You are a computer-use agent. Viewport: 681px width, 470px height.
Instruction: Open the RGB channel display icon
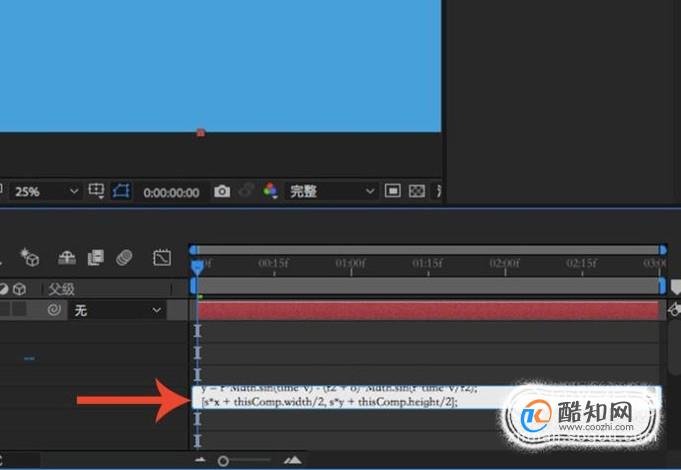tap(270, 191)
